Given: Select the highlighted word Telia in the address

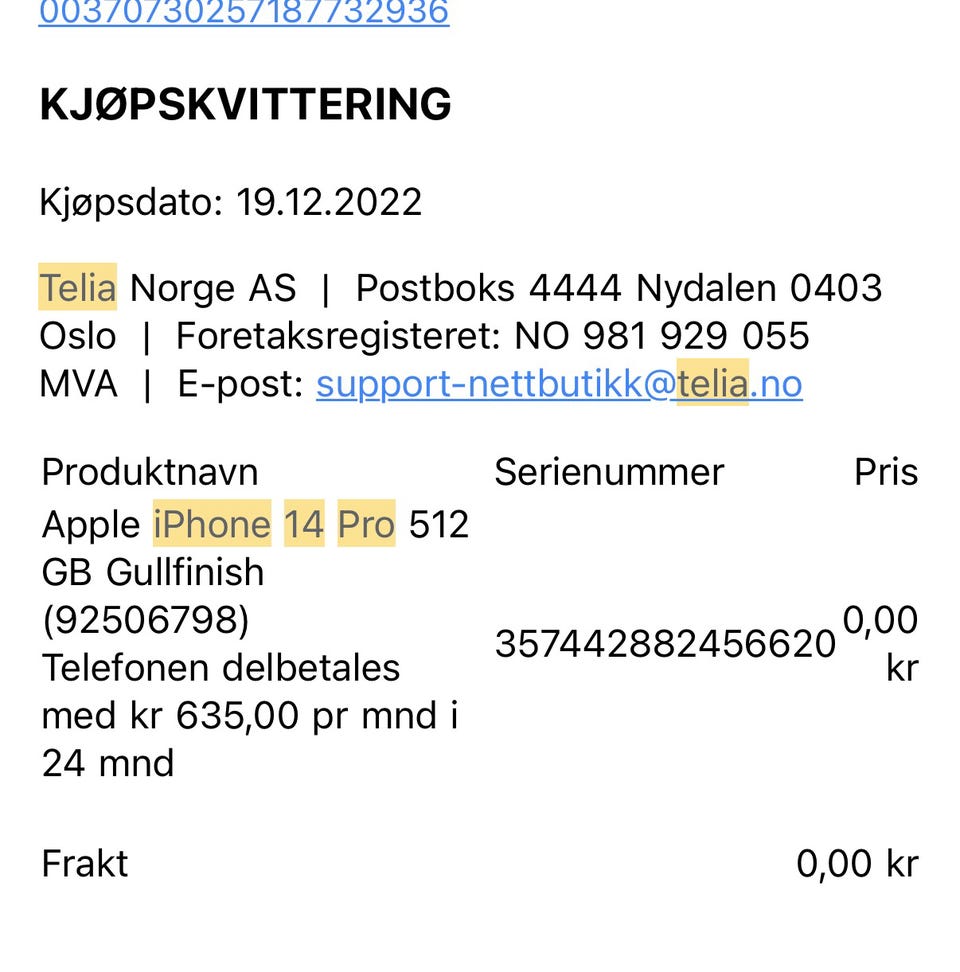Looking at the screenshot, I should [77, 287].
